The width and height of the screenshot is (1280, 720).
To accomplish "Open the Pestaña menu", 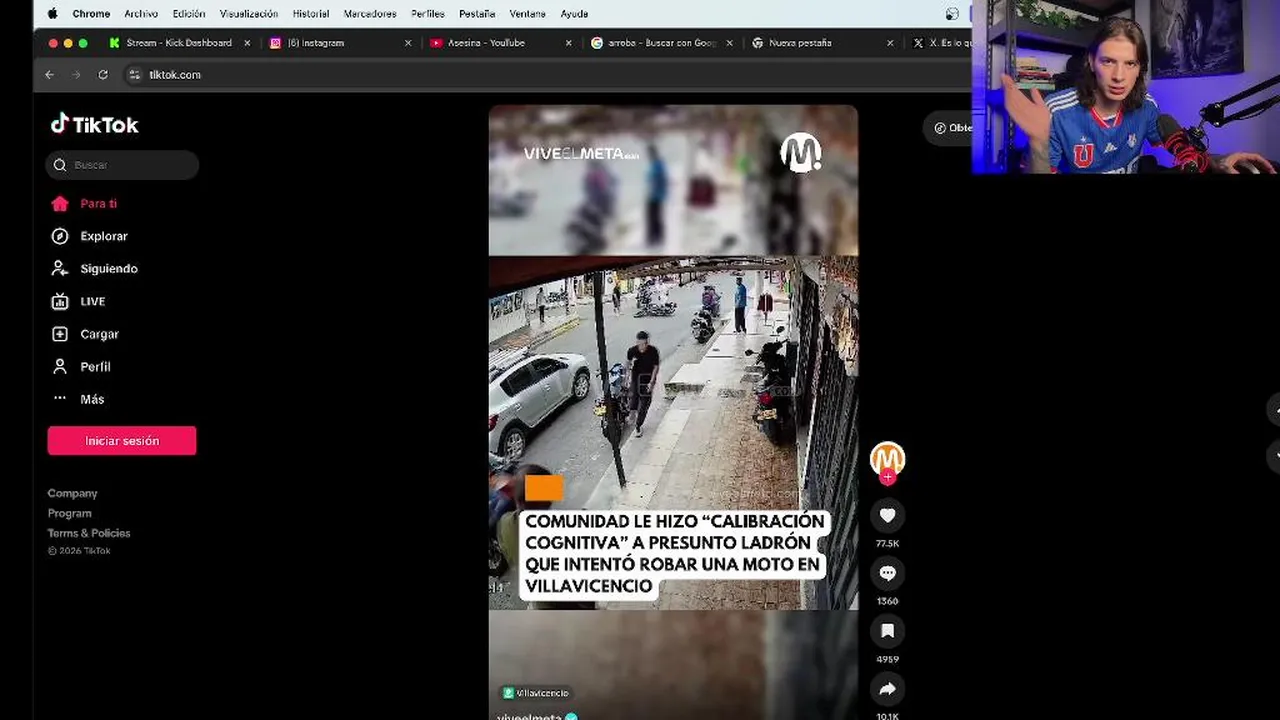I will pos(477,14).
